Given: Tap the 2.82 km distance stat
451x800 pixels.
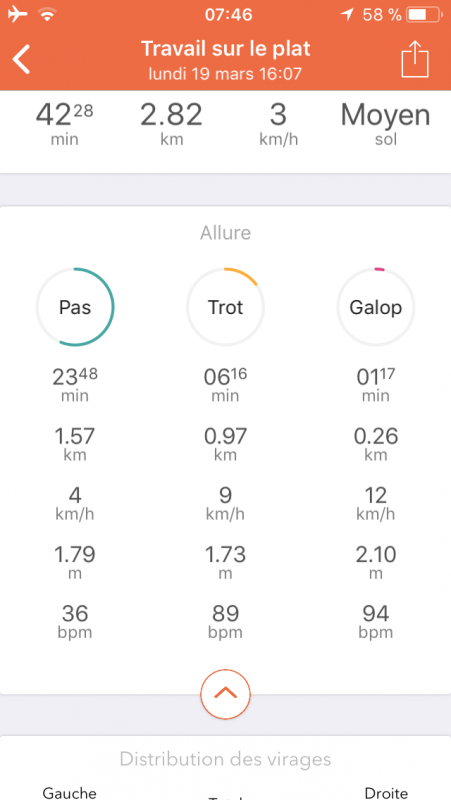Looking at the screenshot, I should (x=171, y=124).
